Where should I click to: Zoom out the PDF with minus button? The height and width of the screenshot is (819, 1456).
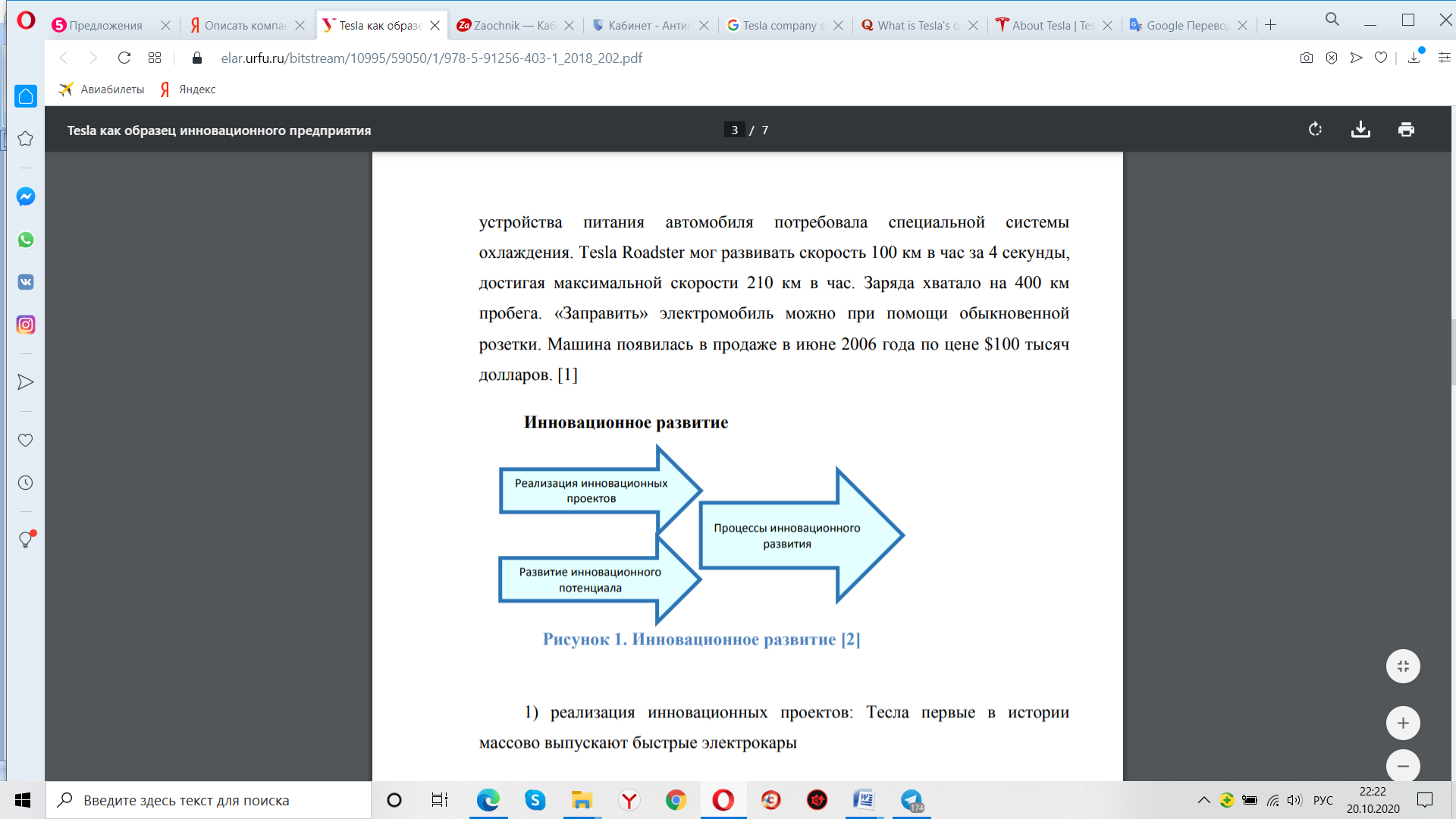click(x=1403, y=766)
